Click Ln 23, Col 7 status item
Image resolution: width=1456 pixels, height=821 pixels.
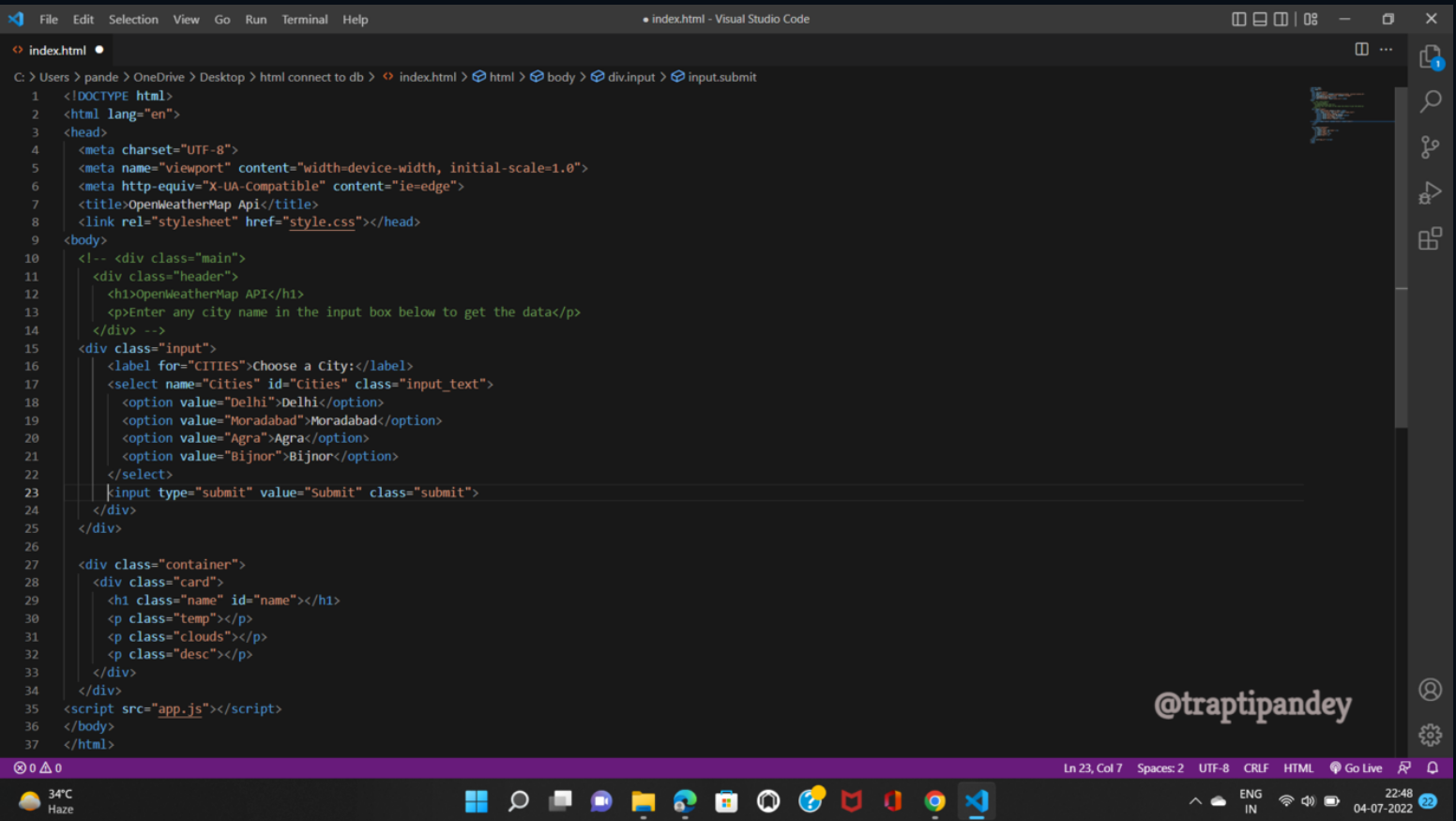1093,768
